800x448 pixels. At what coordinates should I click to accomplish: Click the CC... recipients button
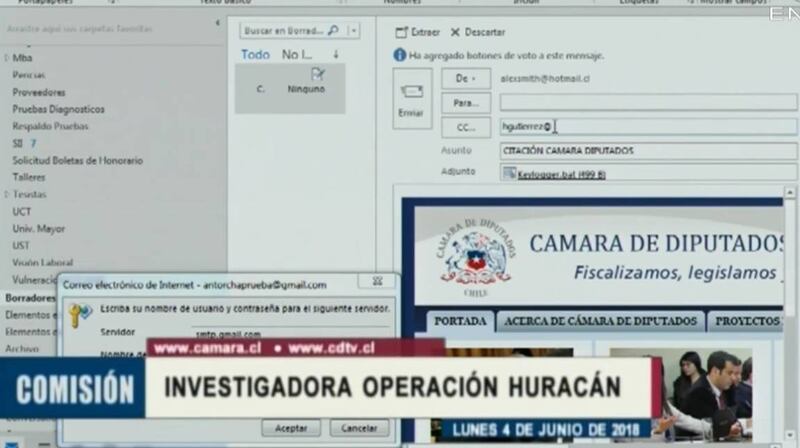465,127
